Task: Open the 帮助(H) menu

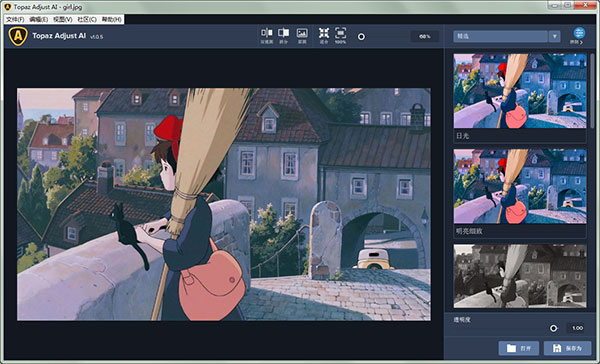Action: coord(111,20)
